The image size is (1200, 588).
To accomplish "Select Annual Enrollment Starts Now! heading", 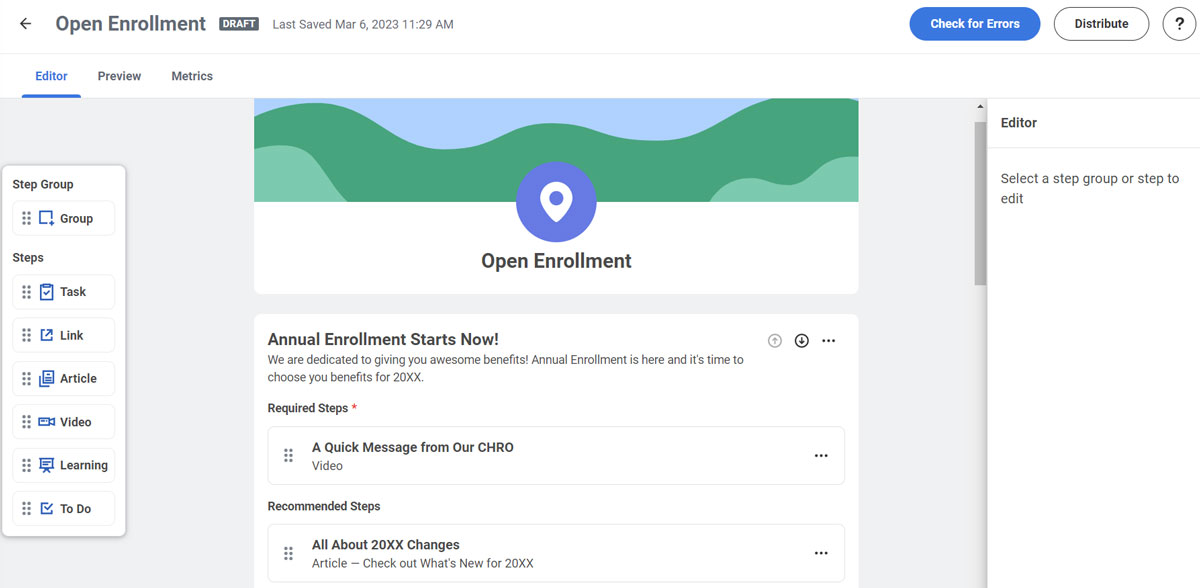I will 383,340.
